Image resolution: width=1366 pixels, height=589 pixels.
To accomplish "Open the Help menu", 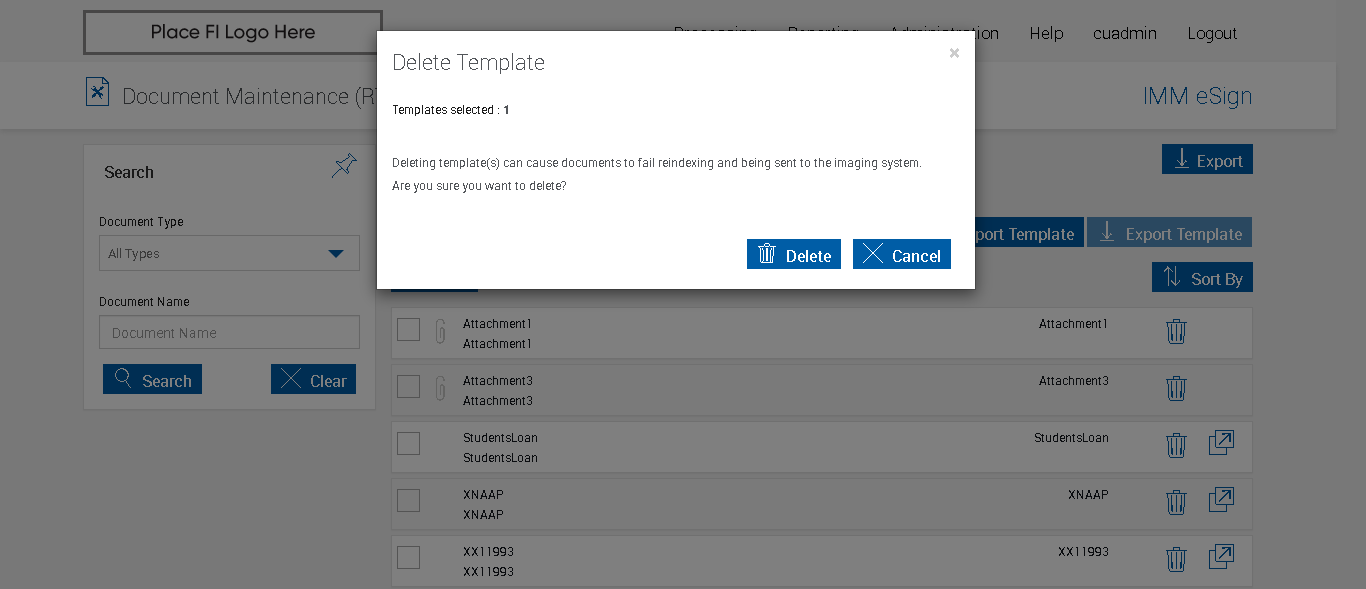I will [x=1046, y=33].
